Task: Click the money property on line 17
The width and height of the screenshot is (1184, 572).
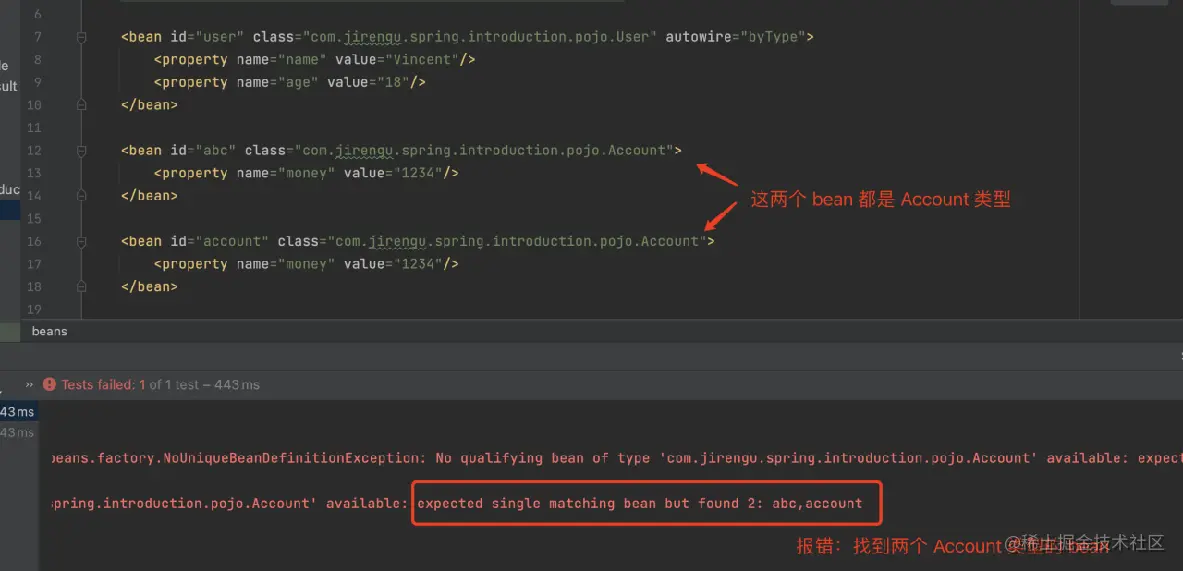Action: pyautogui.click(x=306, y=264)
